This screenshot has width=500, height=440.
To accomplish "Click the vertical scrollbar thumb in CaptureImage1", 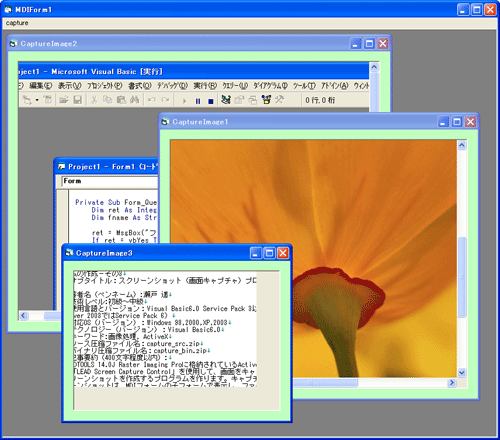I will pos(462,277).
